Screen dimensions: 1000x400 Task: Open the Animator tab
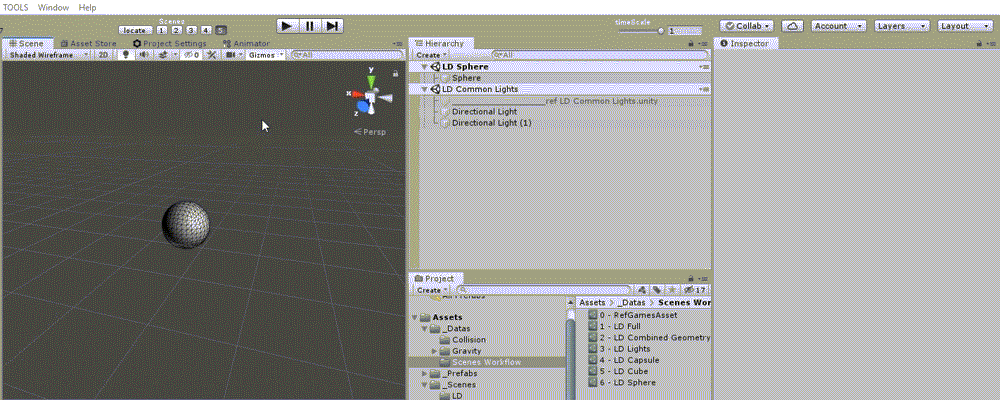[x=246, y=43]
